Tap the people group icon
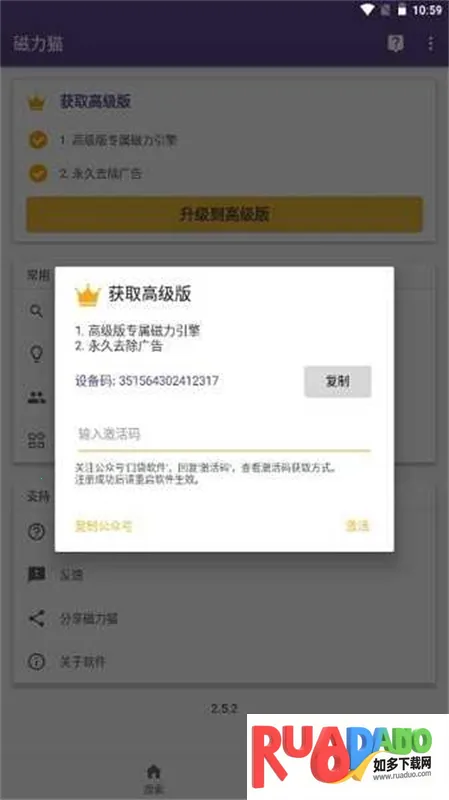This screenshot has height=800, width=449. point(36,397)
